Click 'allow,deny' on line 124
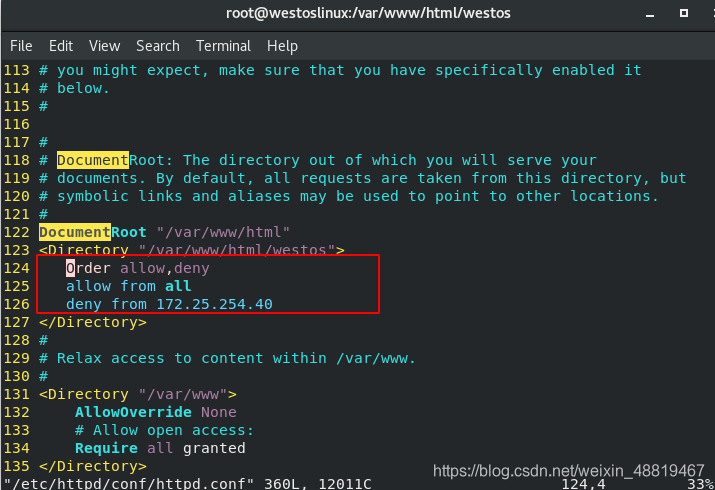The image size is (715, 490). (x=165, y=268)
